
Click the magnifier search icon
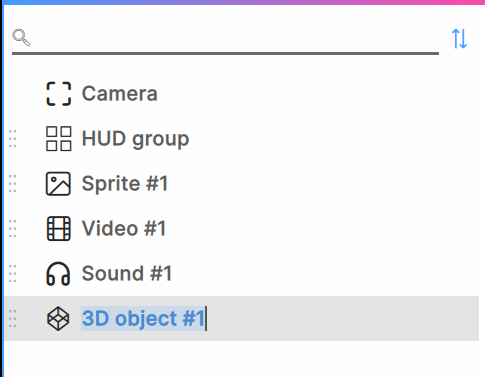point(21,37)
